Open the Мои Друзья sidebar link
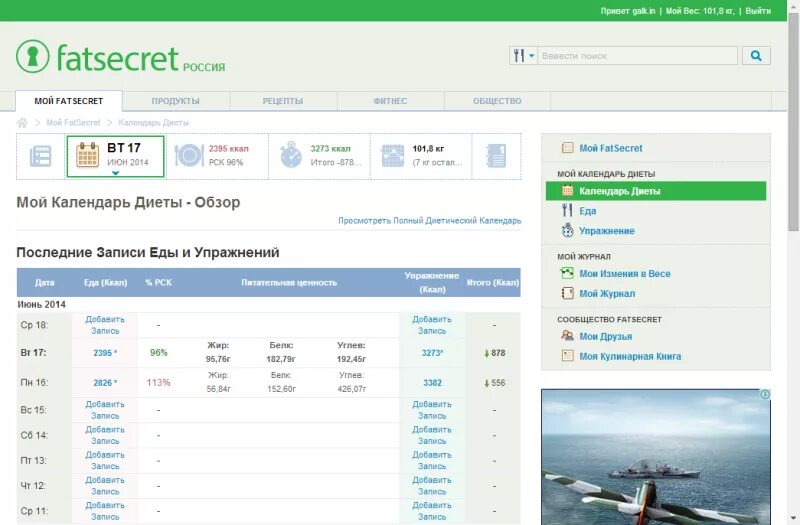This screenshot has width=800, height=525. [x=606, y=336]
